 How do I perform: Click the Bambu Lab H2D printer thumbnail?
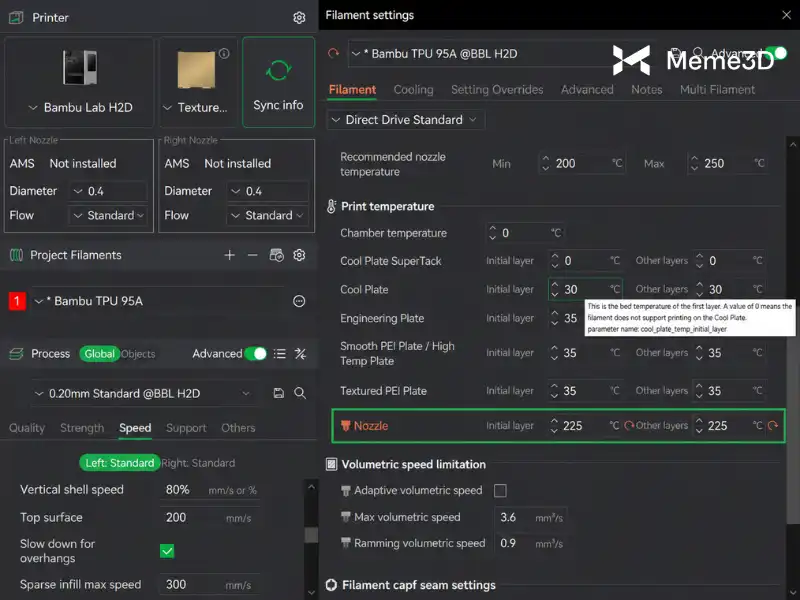click(x=80, y=67)
